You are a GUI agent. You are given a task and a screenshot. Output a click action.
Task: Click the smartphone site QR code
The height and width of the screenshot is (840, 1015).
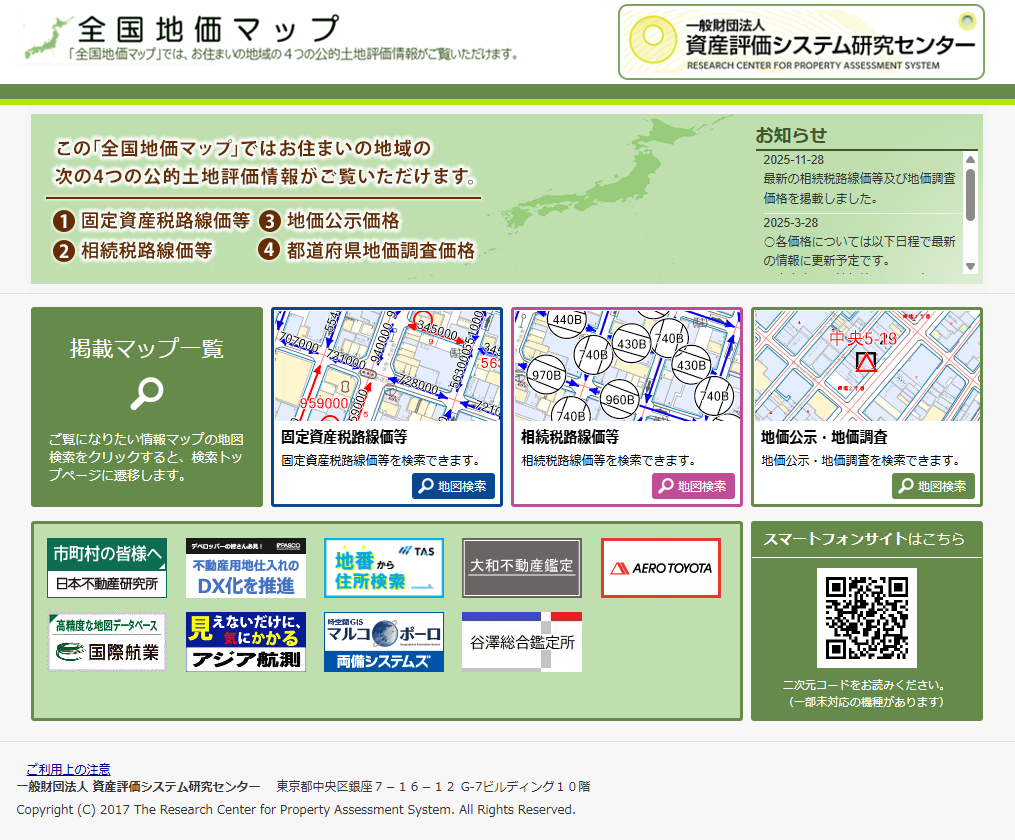click(866, 617)
